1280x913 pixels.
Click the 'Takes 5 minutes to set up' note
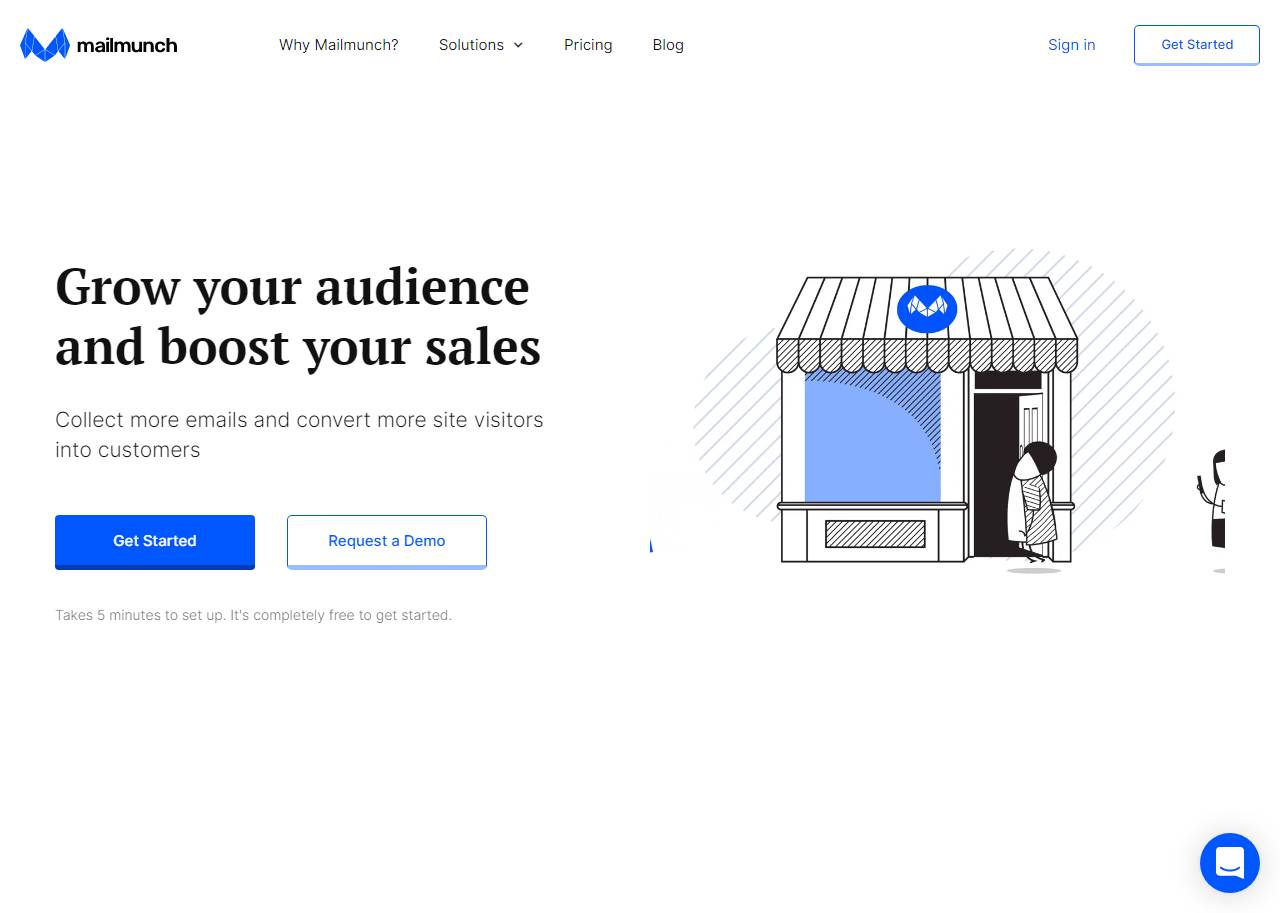click(x=253, y=615)
